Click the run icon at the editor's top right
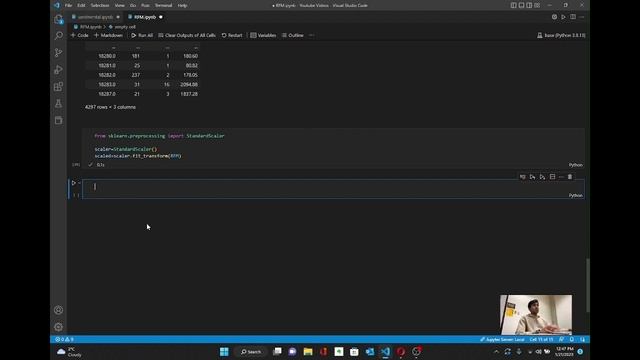Image resolution: width=640 pixels, height=360 pixels. [x=563, y=17]
